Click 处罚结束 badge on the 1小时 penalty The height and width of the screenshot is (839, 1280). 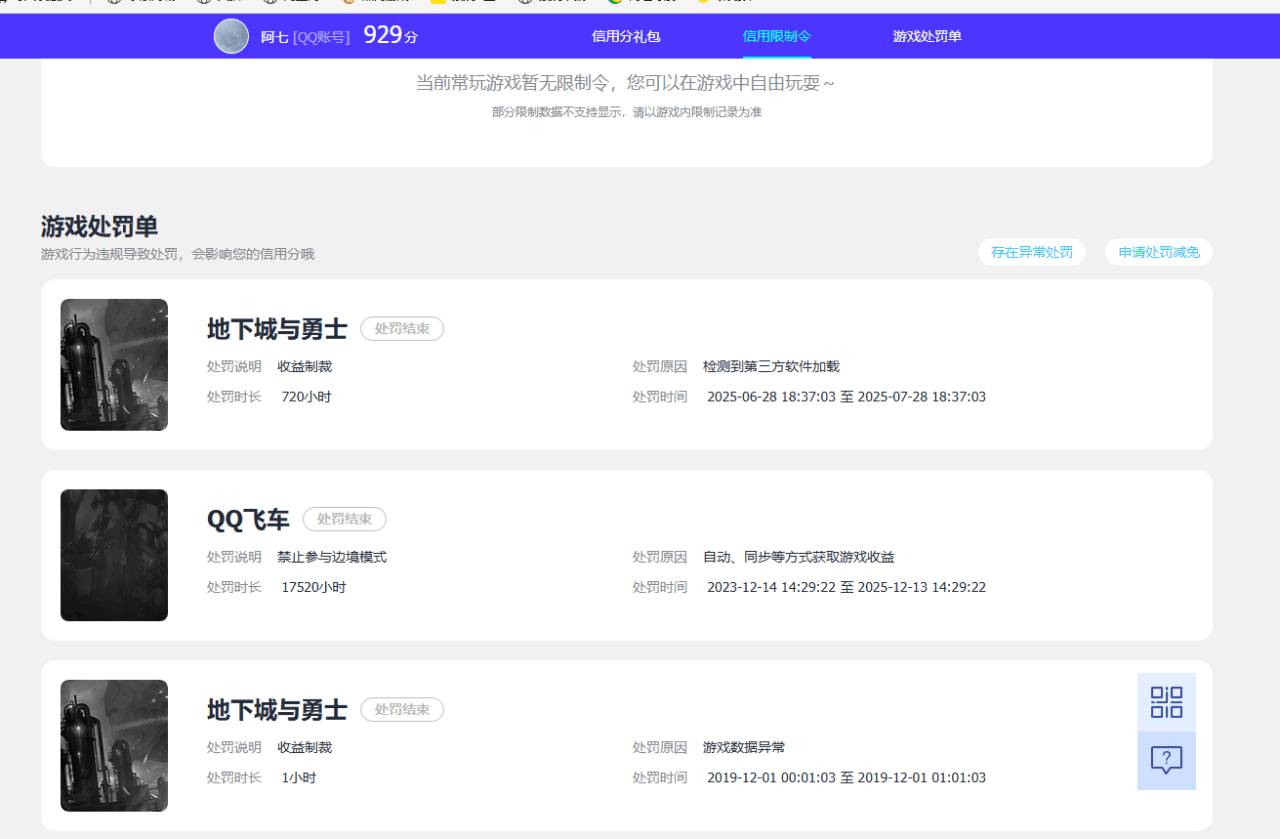pyautogui.click(x=402, y=710)
